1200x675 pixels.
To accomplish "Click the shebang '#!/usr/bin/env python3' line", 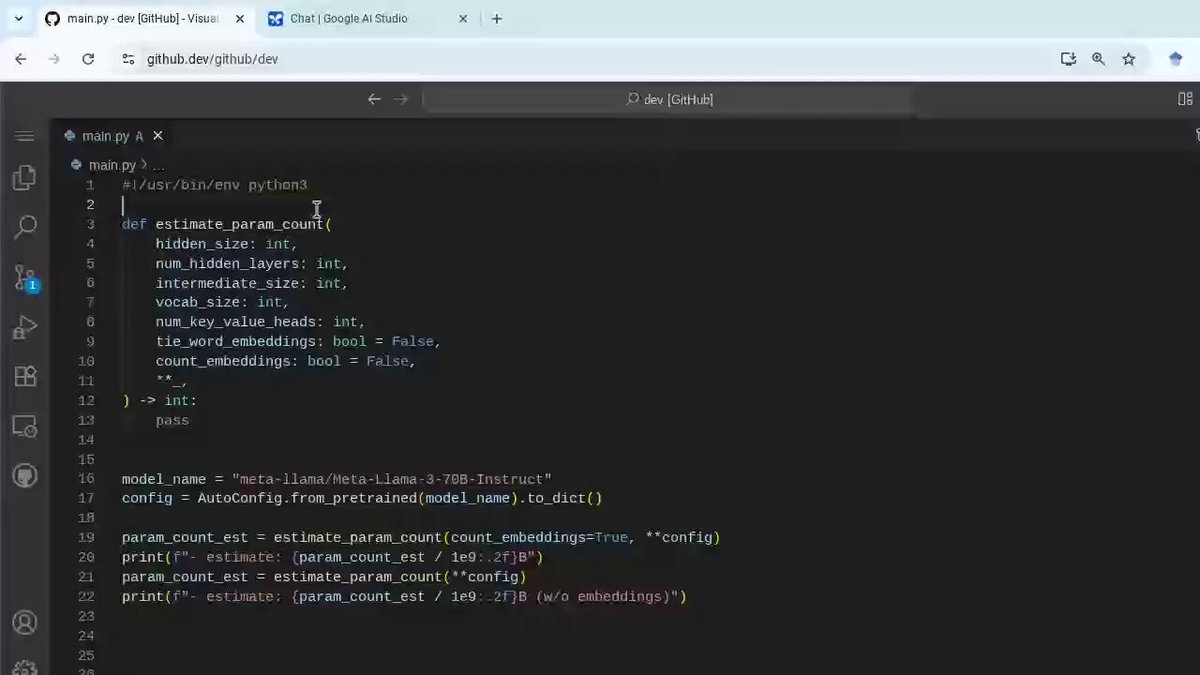I will click(215, 185).
